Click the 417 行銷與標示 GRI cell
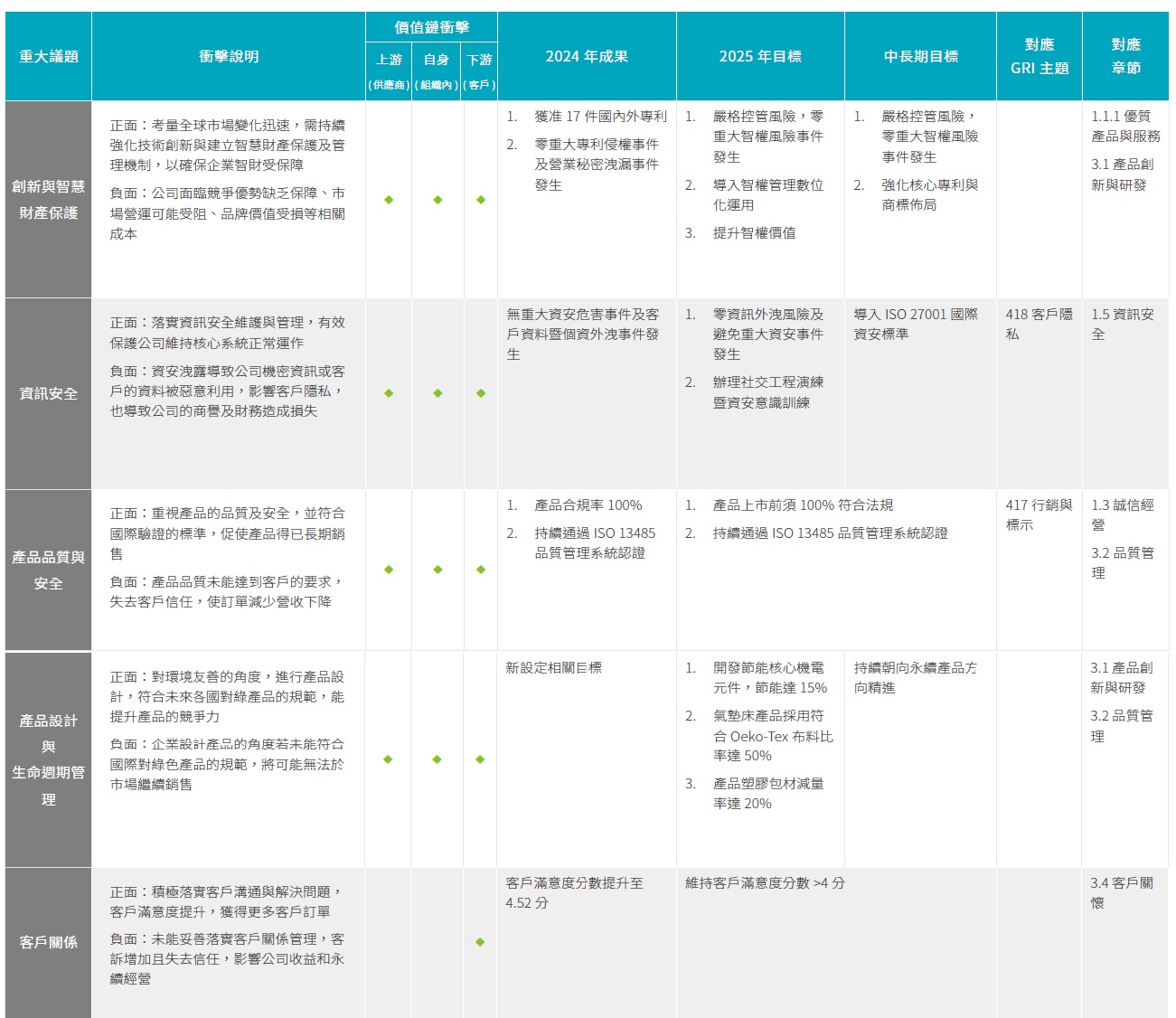 click(x=1039, y=515)
